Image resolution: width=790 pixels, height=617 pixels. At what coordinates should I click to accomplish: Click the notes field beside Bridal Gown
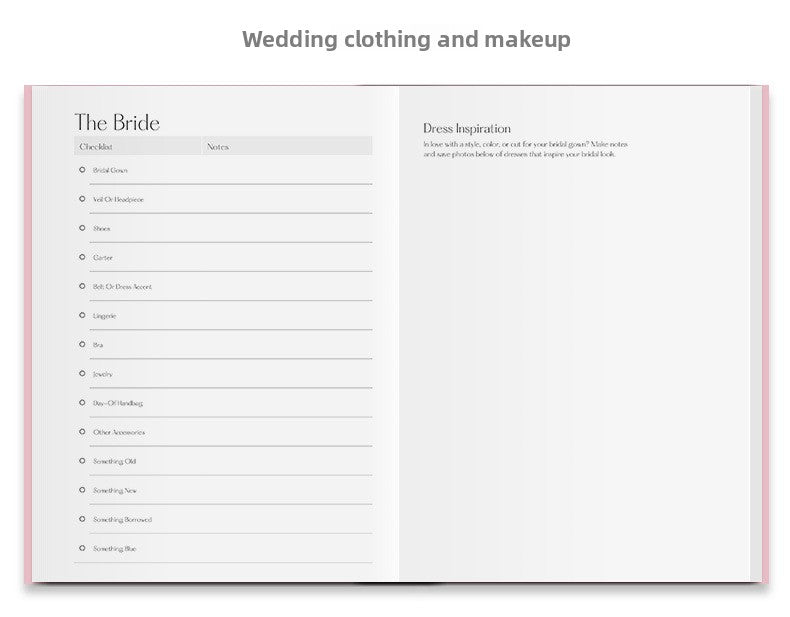[286, 171]
